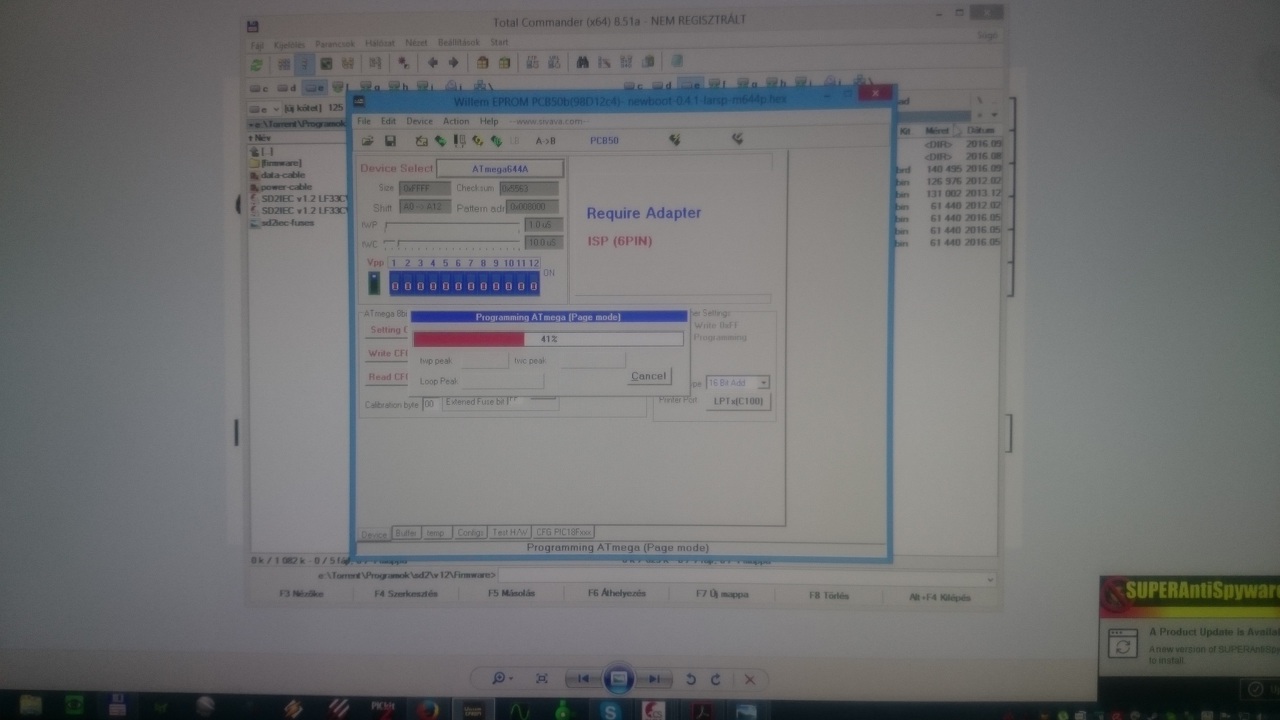The width and height of the screenshot is (1280, 720).
Task: Click the 41% programming progress bar
Action: pyautogui.click(x=548, y=339)
